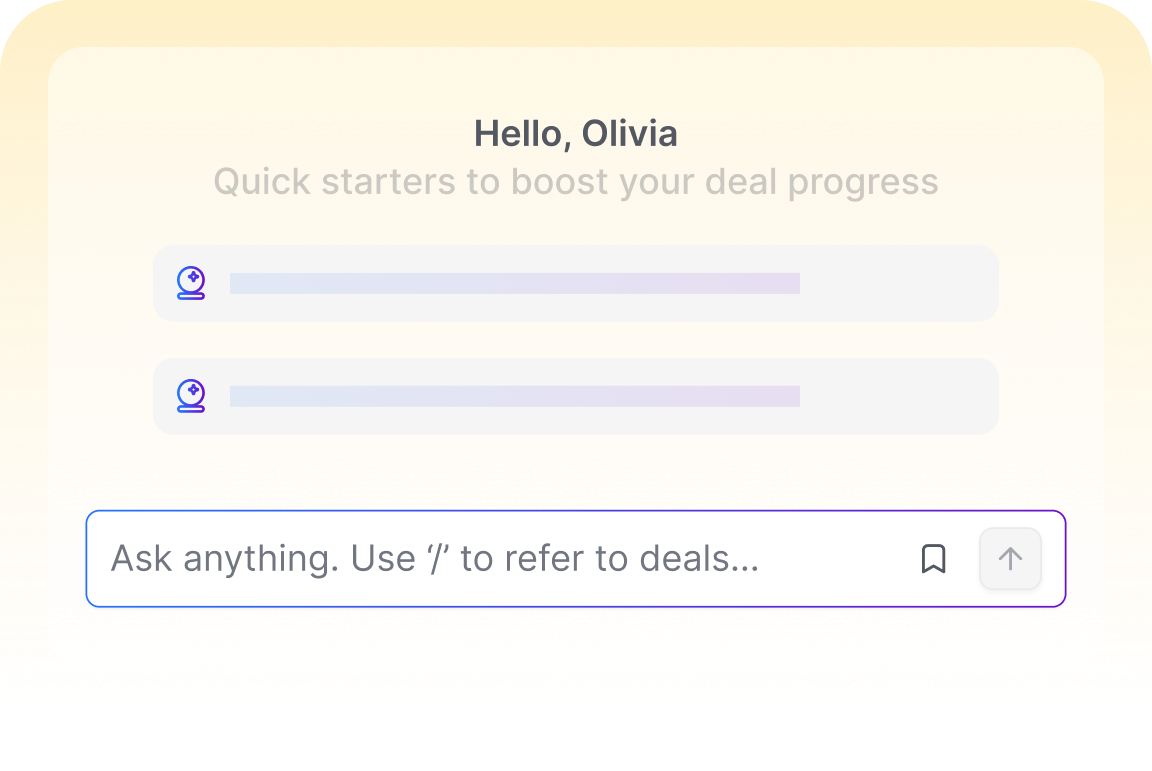Open saved prompts via the bookmark icon
Screen dimensions: 1152x771
pyautogui.click(x=933, y=559)
